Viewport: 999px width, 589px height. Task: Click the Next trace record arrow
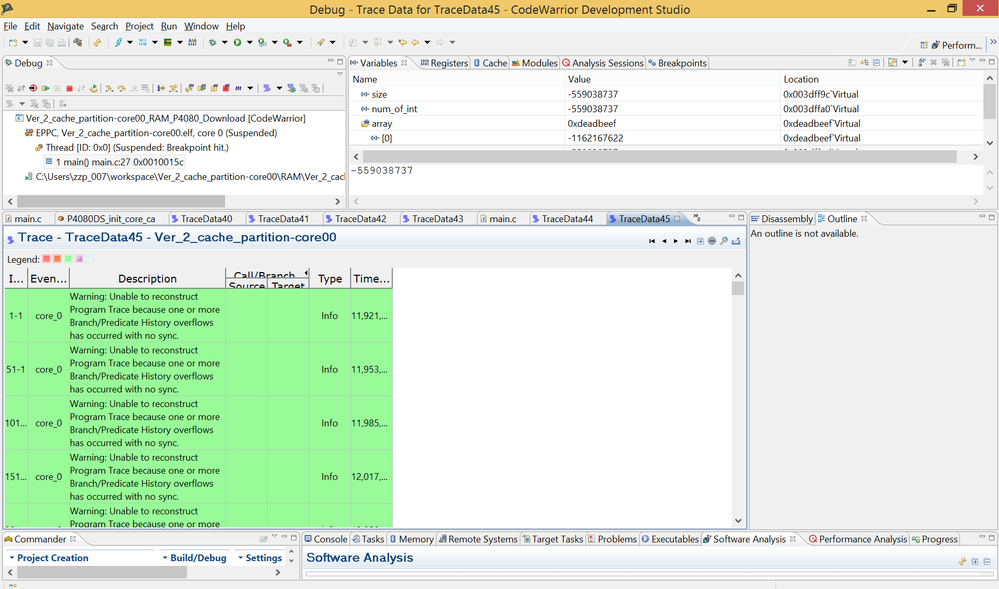tap(675, 241)
